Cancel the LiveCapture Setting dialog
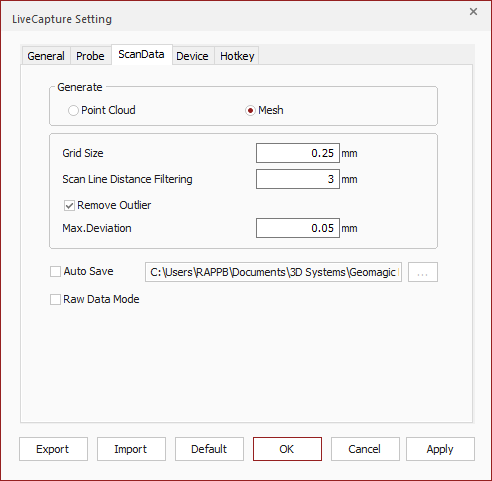 tap(365, 449)
